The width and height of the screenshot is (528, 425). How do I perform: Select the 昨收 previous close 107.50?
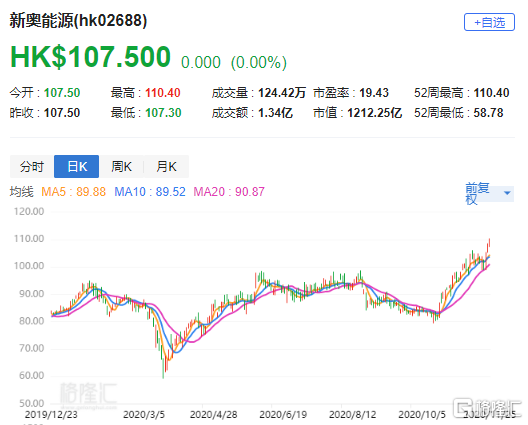pyautogui.click(x=62, y=113)
